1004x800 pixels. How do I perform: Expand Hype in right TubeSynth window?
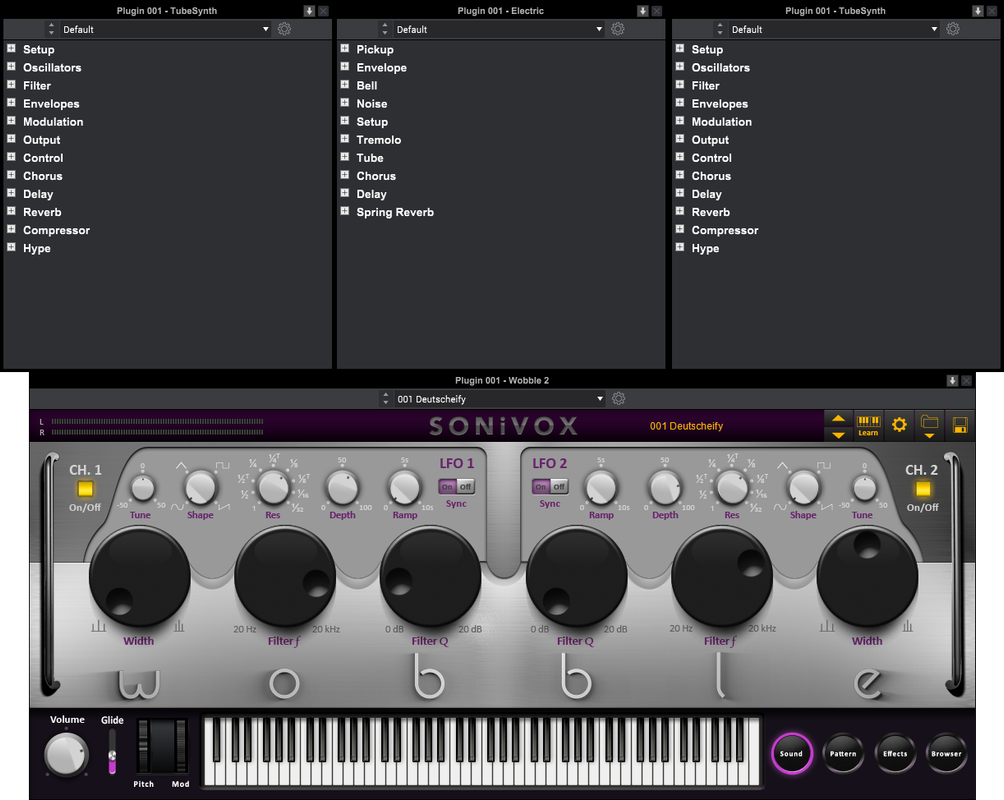click(679, 247)
